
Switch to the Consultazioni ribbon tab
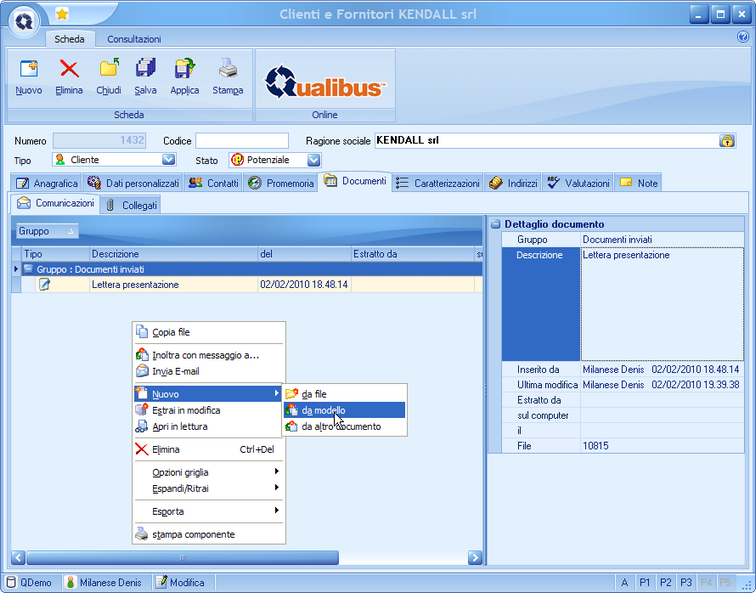coord(134,39)
